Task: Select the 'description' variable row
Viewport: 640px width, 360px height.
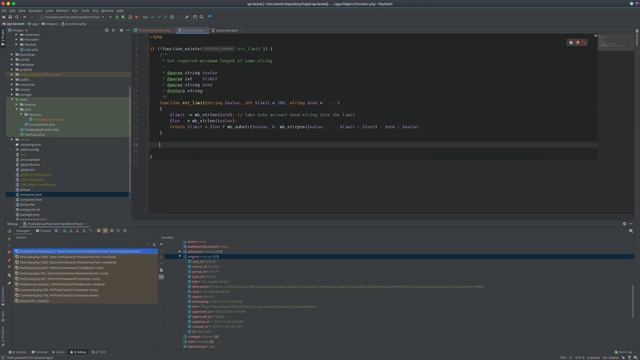Action: [x=335, y=287]
